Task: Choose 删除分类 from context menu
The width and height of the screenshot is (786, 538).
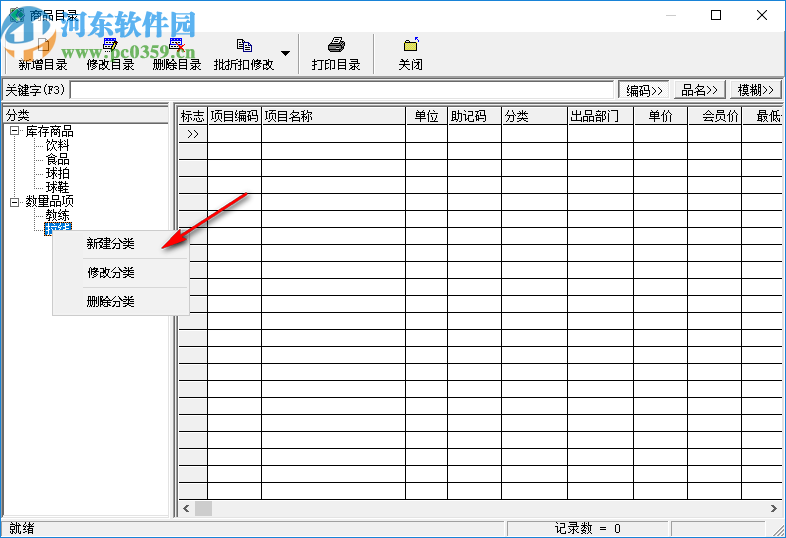Action: click(110, 302)
